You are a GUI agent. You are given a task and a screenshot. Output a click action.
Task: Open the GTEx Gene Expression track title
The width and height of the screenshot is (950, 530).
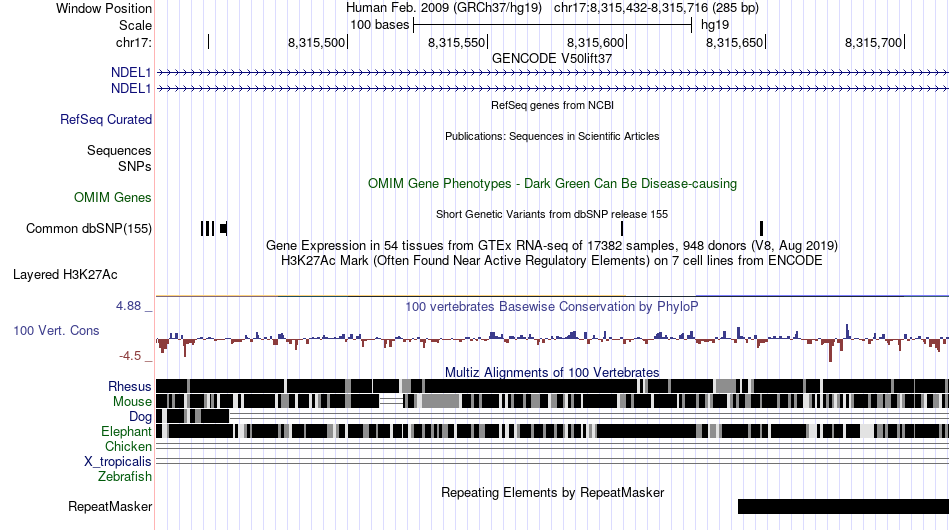pos(552,245)
